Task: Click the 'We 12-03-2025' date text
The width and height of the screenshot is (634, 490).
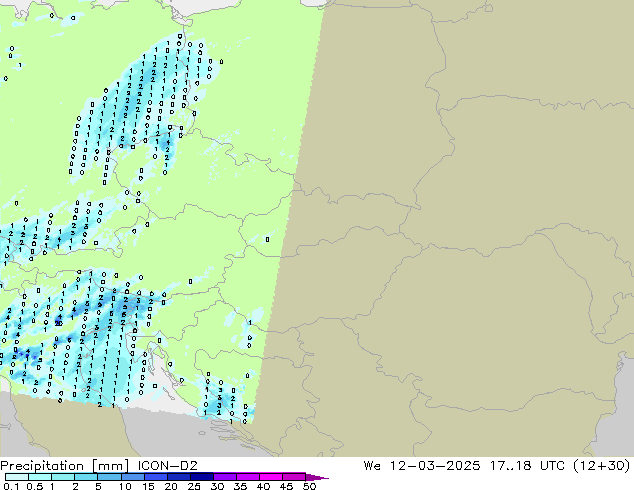Action: [422, 465]
